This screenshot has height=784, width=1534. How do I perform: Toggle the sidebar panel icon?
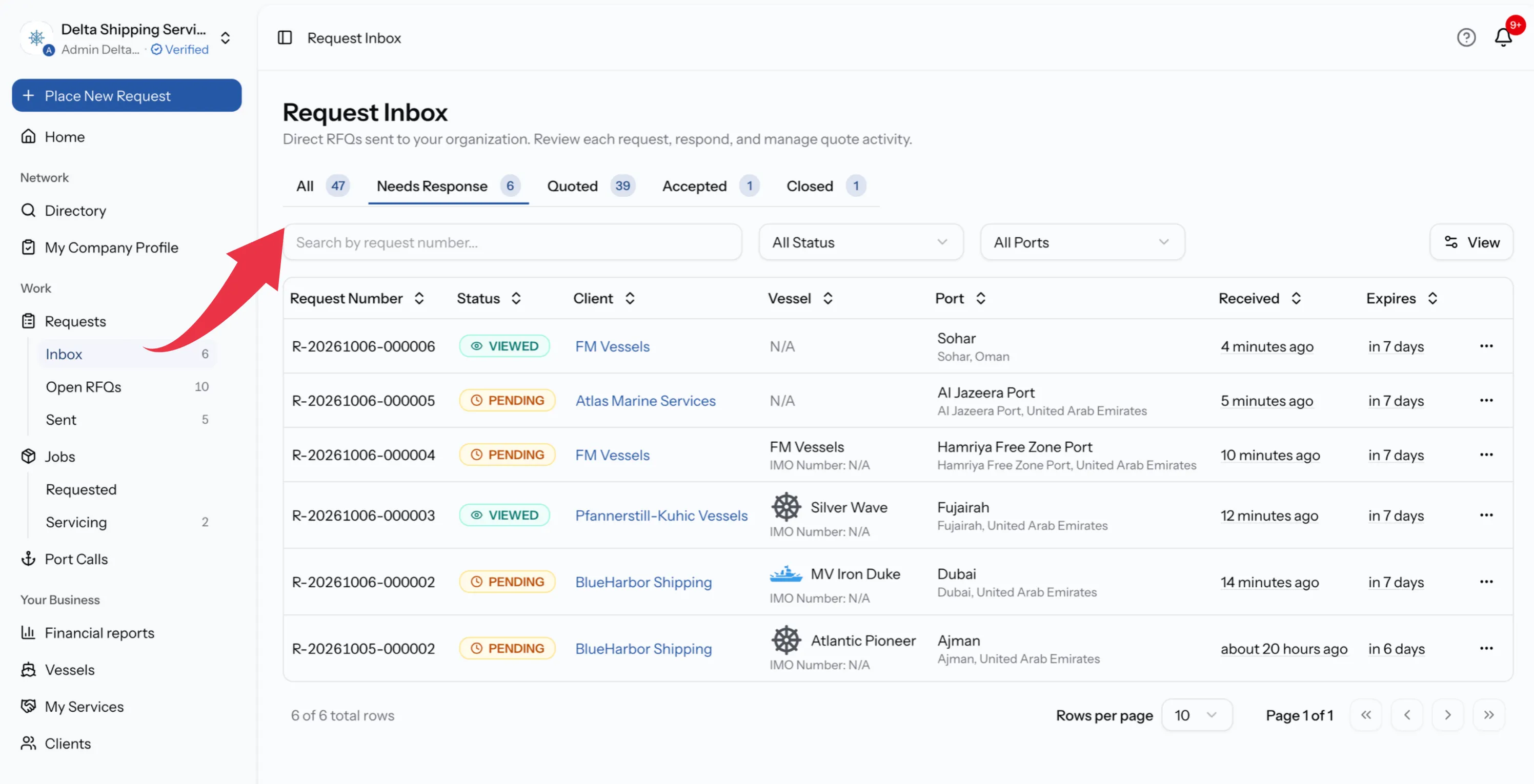(x=285, y=37)
